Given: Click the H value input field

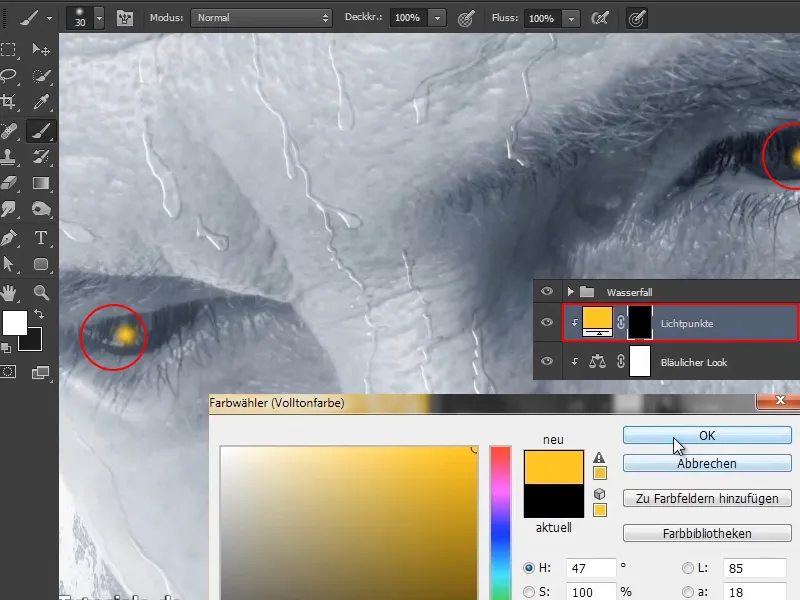Looking at the screenshot, I should click(591, 568).
